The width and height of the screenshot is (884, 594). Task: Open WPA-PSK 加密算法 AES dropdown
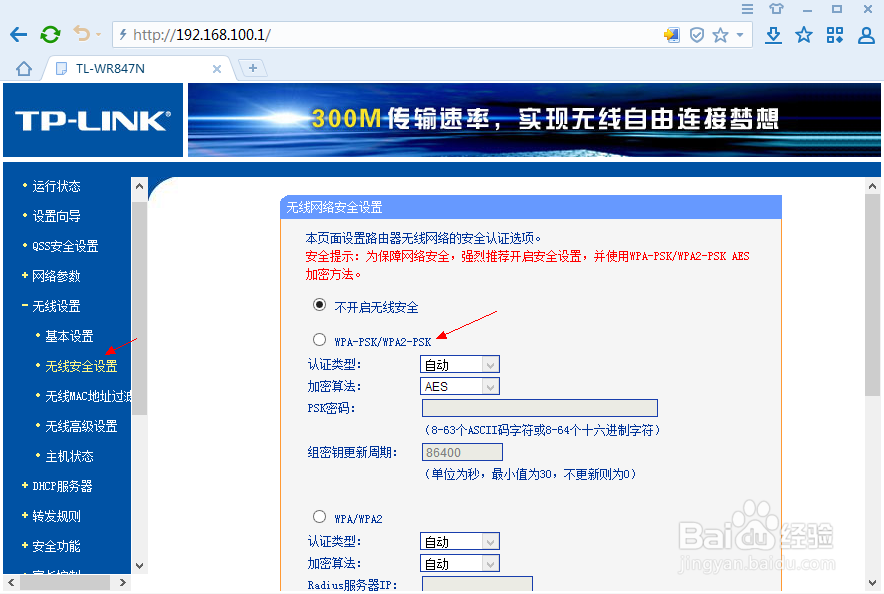click(x=459, y=387)
